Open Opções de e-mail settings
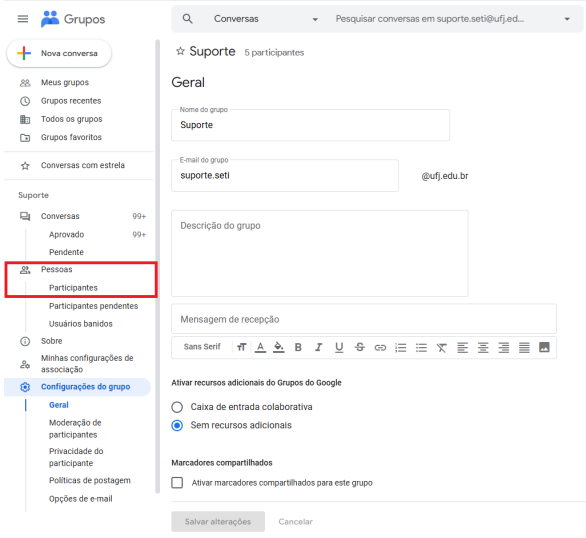The image size is (586, 538). 81,499
